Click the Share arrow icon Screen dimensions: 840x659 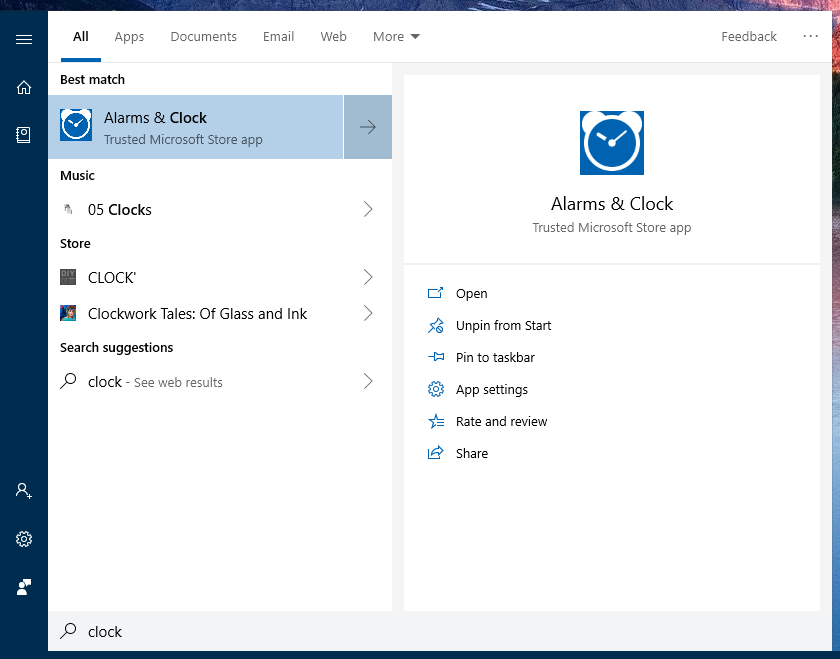[x=436, y=453]
